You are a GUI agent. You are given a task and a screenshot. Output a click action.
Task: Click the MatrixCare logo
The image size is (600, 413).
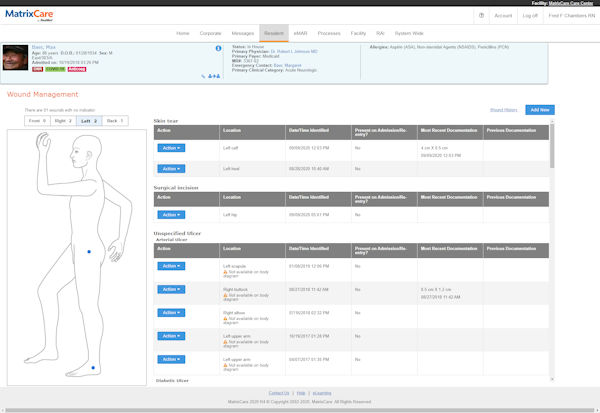[29, 15]
